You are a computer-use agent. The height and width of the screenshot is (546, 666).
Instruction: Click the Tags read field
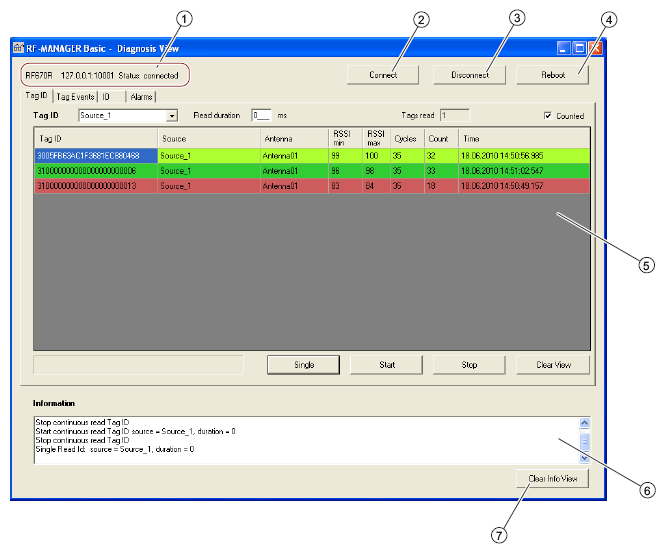pos(455,116)
